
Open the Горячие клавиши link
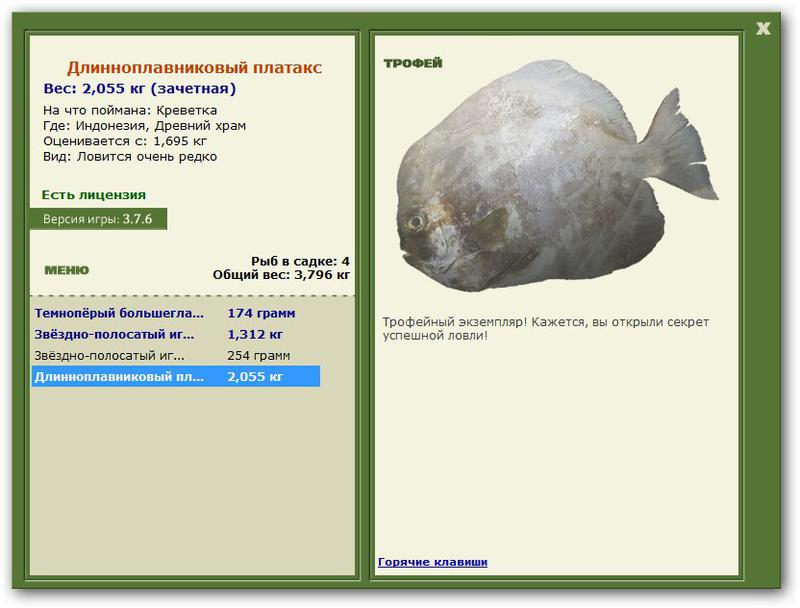pyautogui.click(x=433, y=562)
